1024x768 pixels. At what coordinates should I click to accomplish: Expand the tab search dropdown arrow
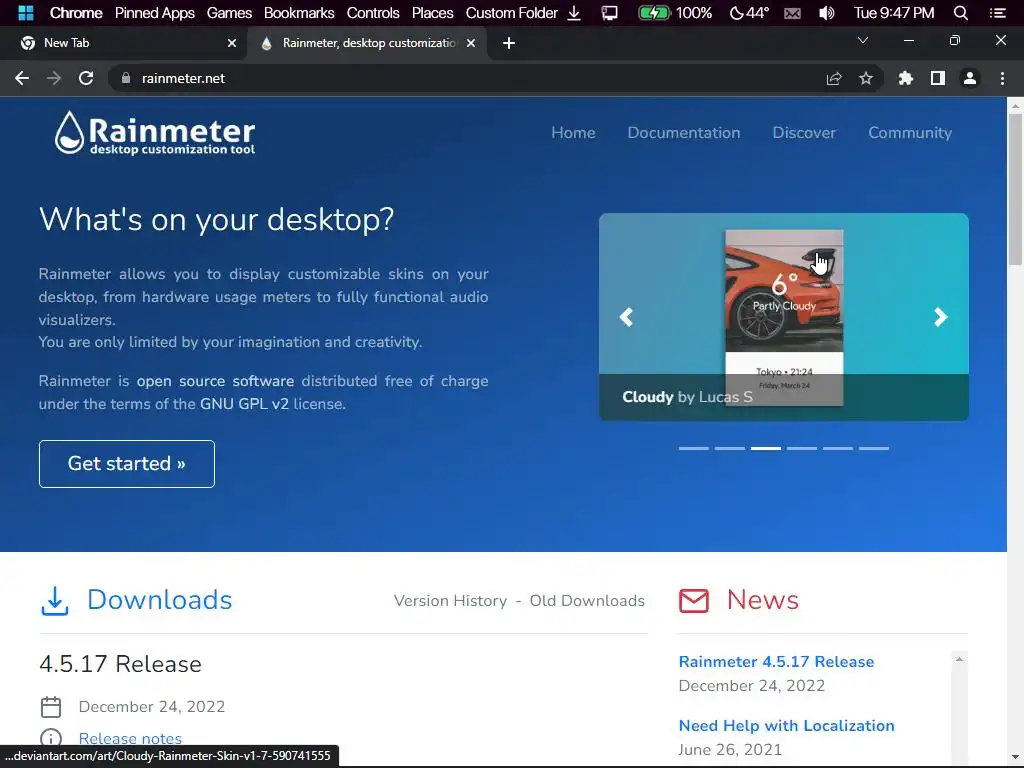coord(863,40)
